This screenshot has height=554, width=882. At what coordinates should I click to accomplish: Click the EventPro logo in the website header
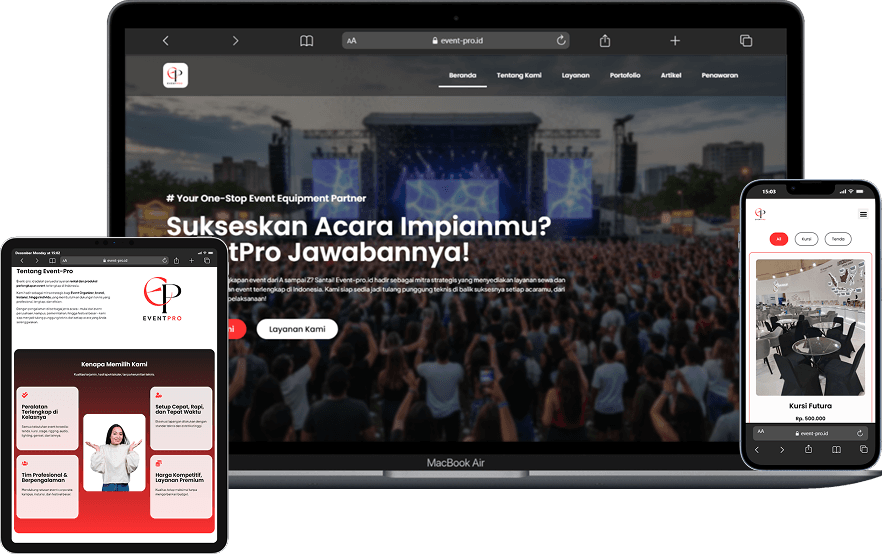click(x=175, y=76)
